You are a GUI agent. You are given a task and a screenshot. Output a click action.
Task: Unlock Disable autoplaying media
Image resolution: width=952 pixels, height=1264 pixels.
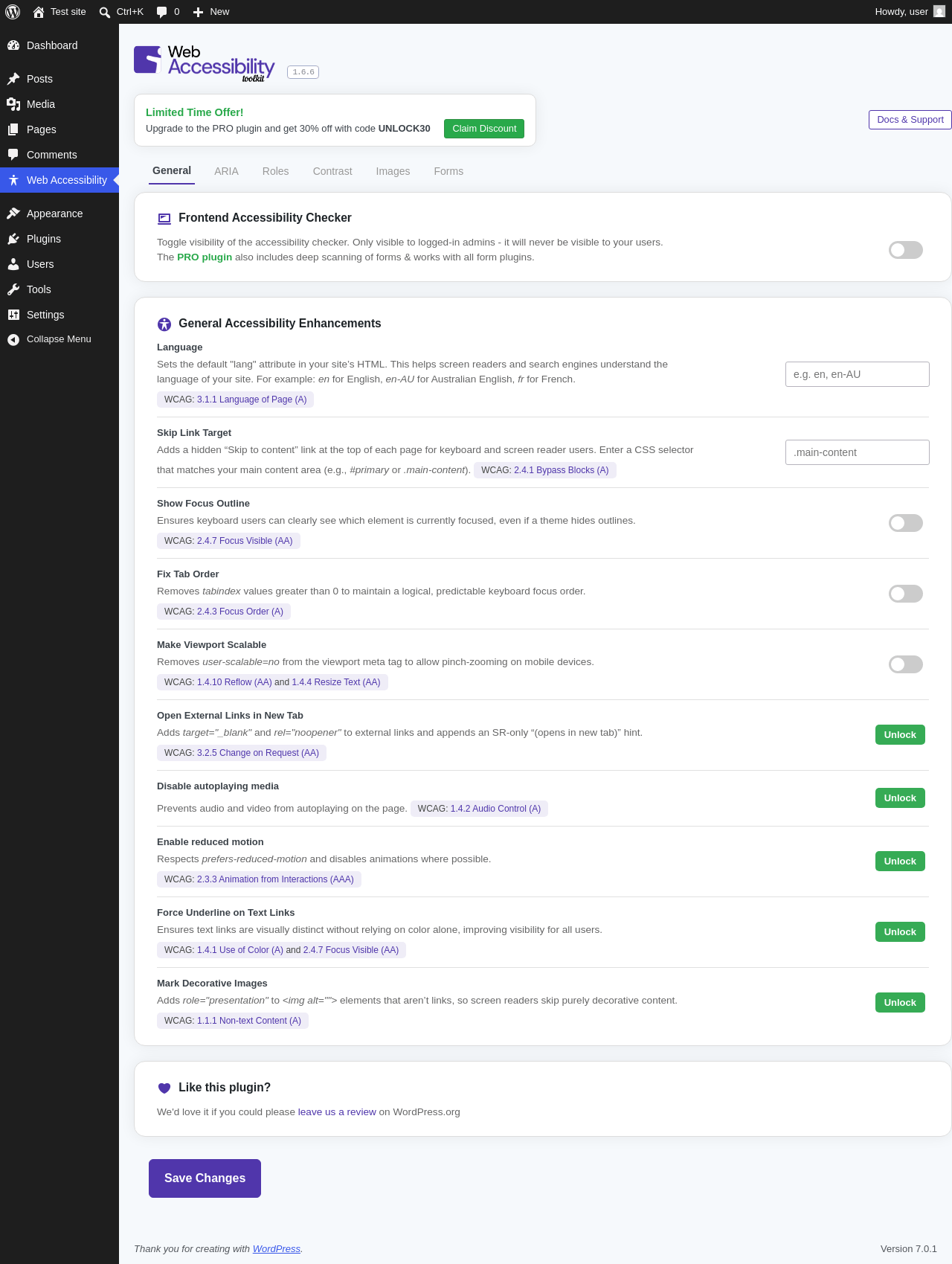900,798
